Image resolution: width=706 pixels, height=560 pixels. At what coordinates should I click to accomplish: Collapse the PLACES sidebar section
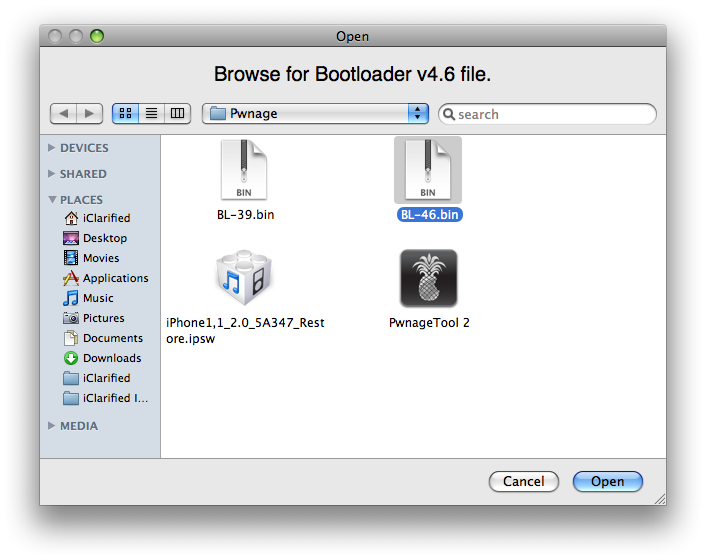point(53,200)
